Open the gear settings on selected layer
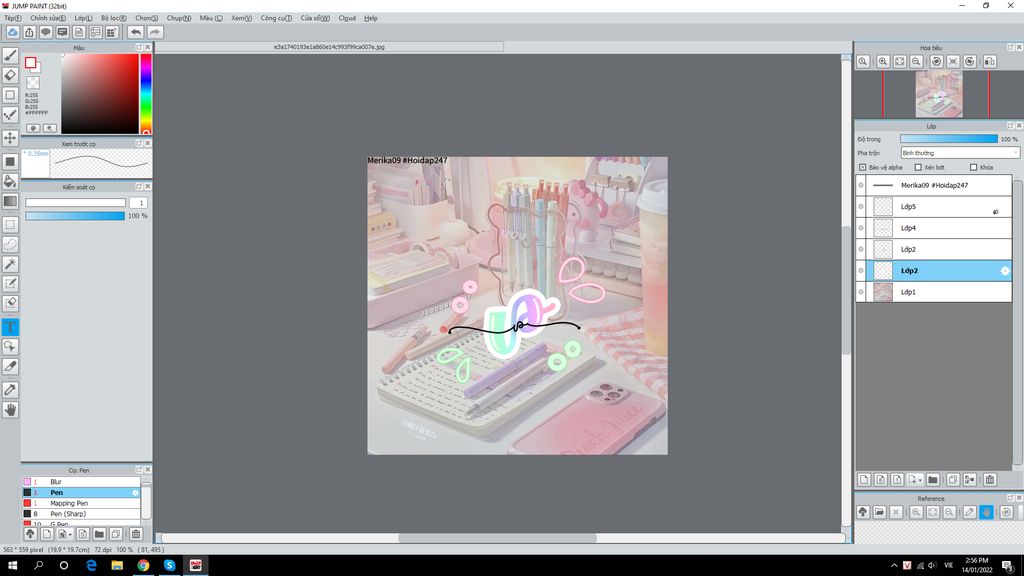1024x576 pixels. 1004,270
